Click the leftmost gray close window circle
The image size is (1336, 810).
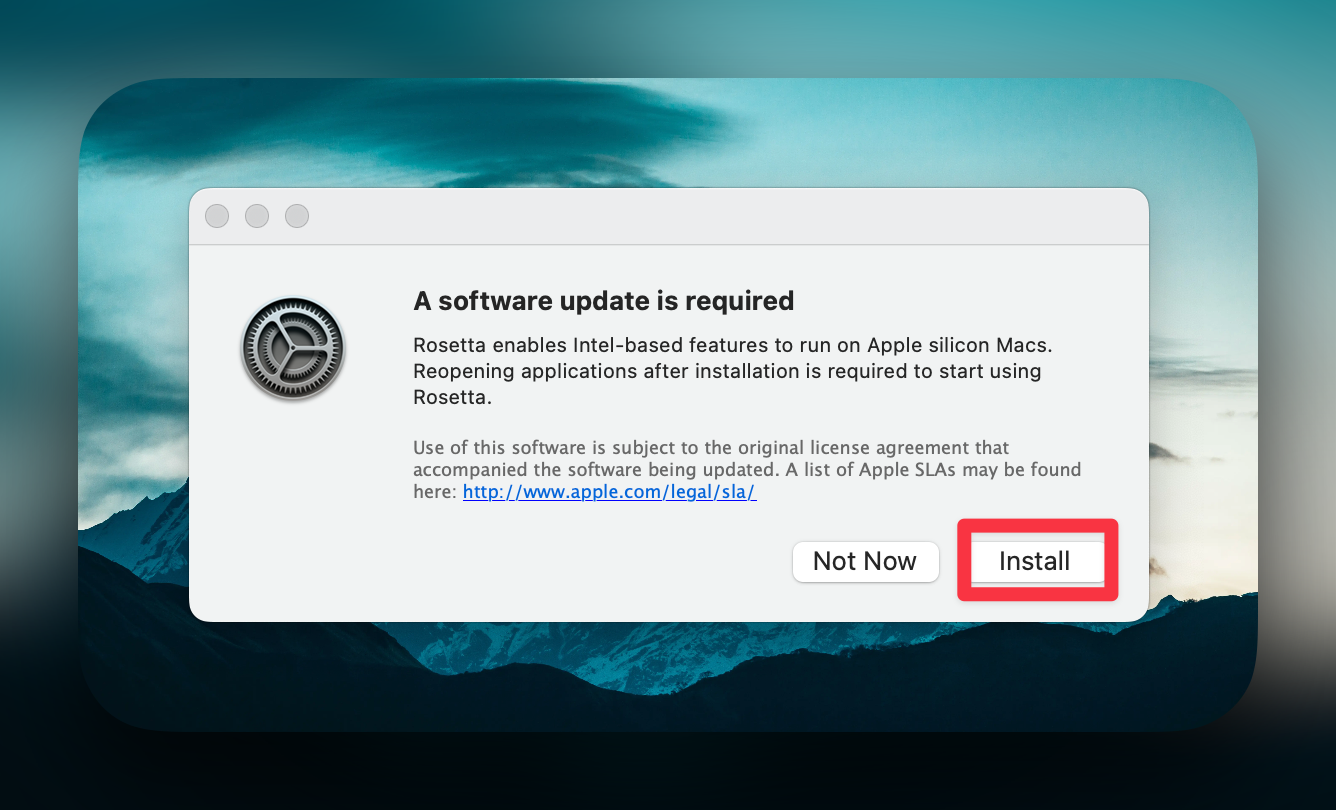[217, 216]
